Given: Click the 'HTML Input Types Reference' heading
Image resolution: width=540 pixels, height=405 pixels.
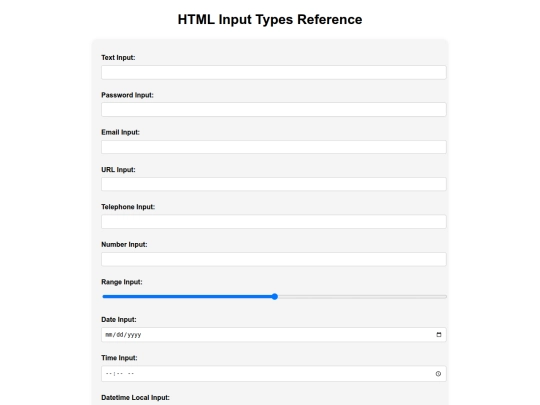Looking at the screenshot, I should click(270, 19).
